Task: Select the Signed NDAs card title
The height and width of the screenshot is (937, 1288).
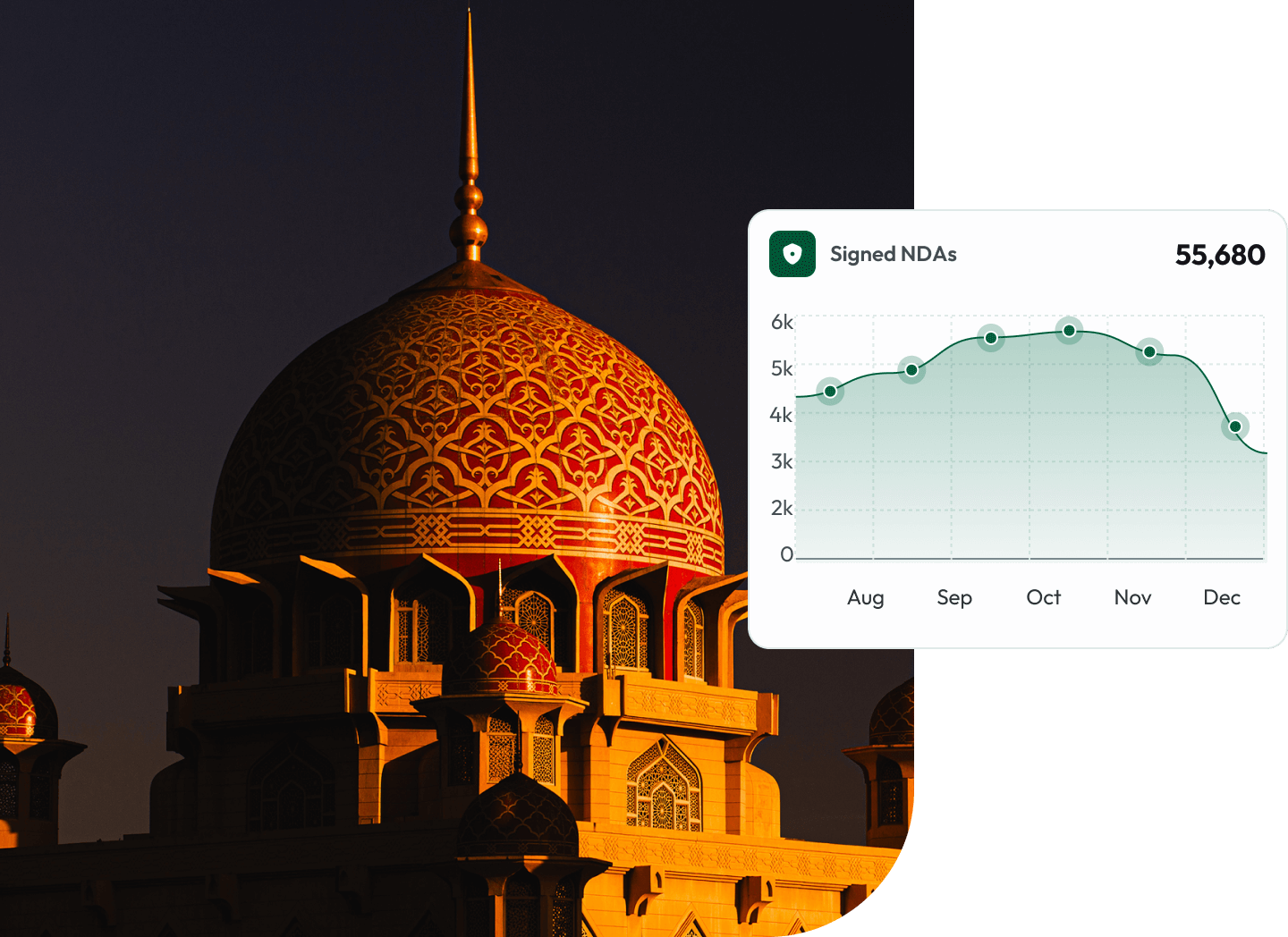Action: (893, 254)
